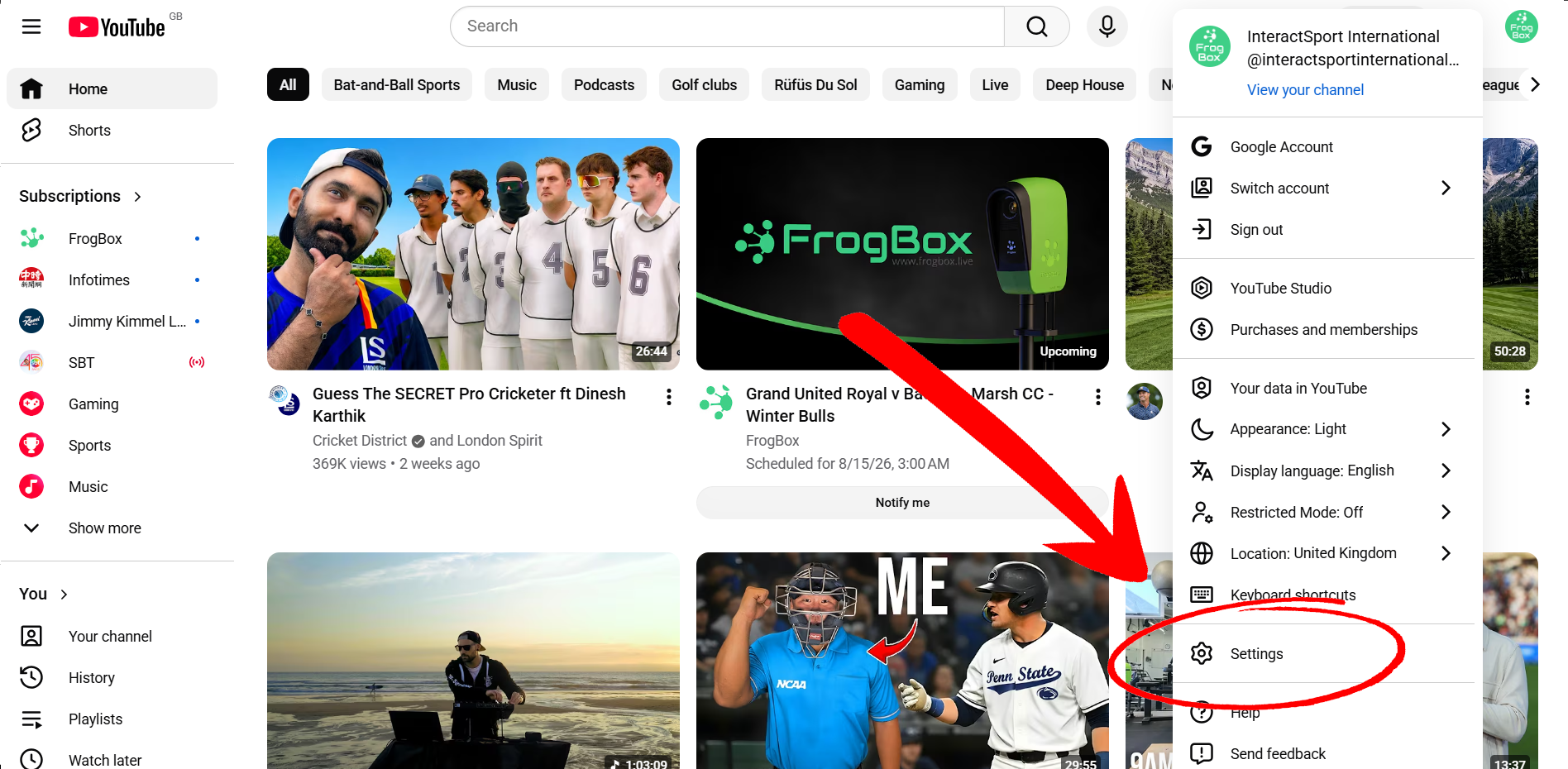Select the Music filter chip

click(517, 85)
